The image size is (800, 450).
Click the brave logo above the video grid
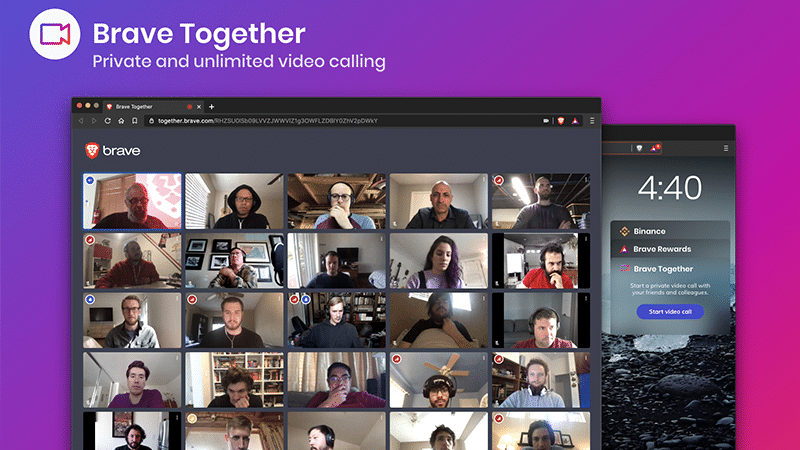click(x=113, y=151)
